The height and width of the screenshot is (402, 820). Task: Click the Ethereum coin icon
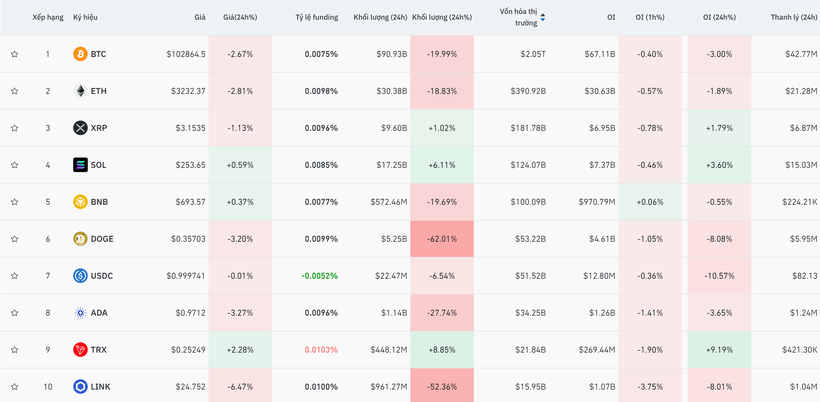point(80,91)
